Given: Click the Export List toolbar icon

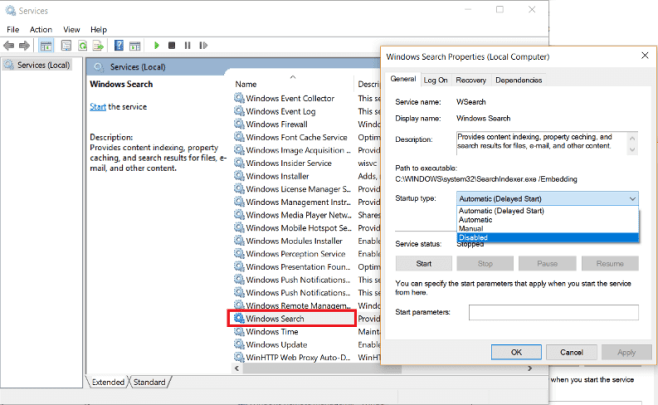Looking at the screenshot, I should 98,45.
